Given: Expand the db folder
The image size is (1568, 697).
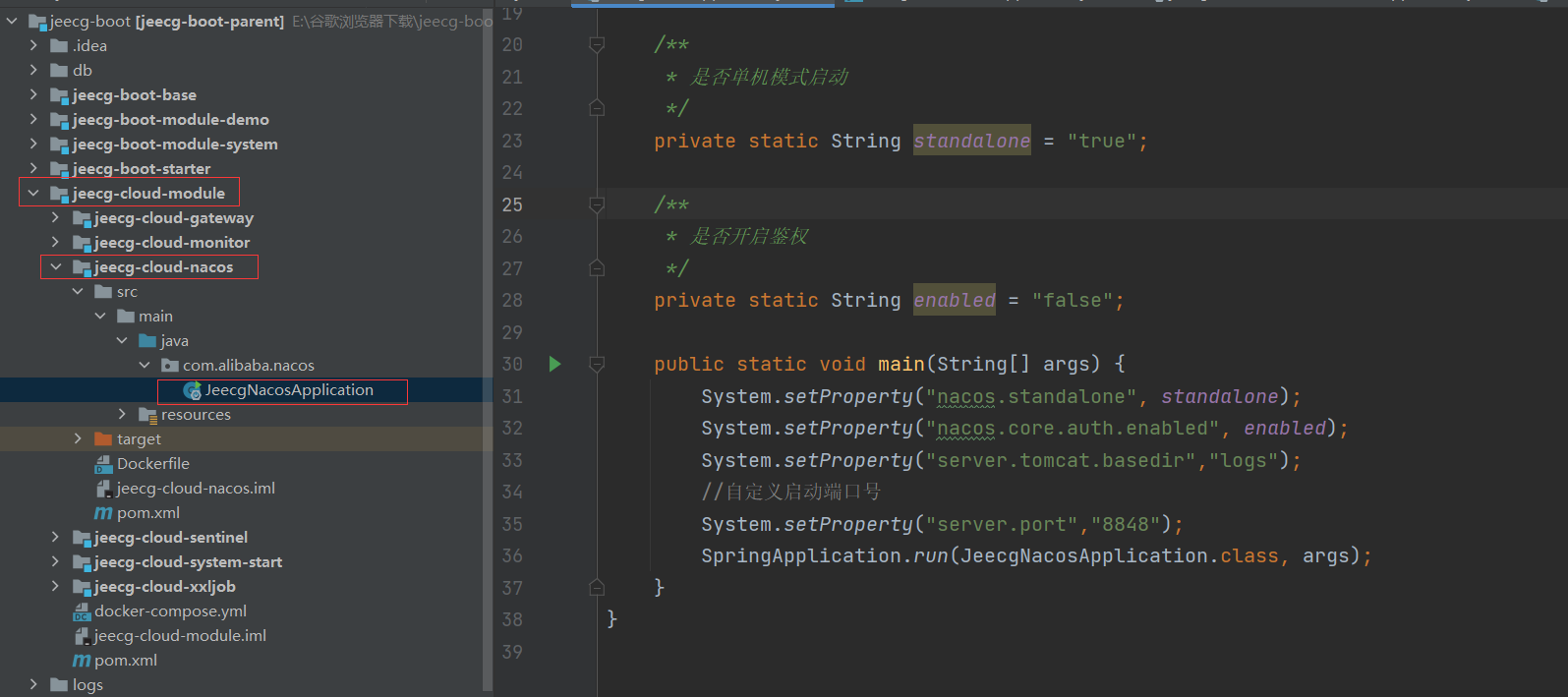Looking at the screenshot, I should click(33, 70).
